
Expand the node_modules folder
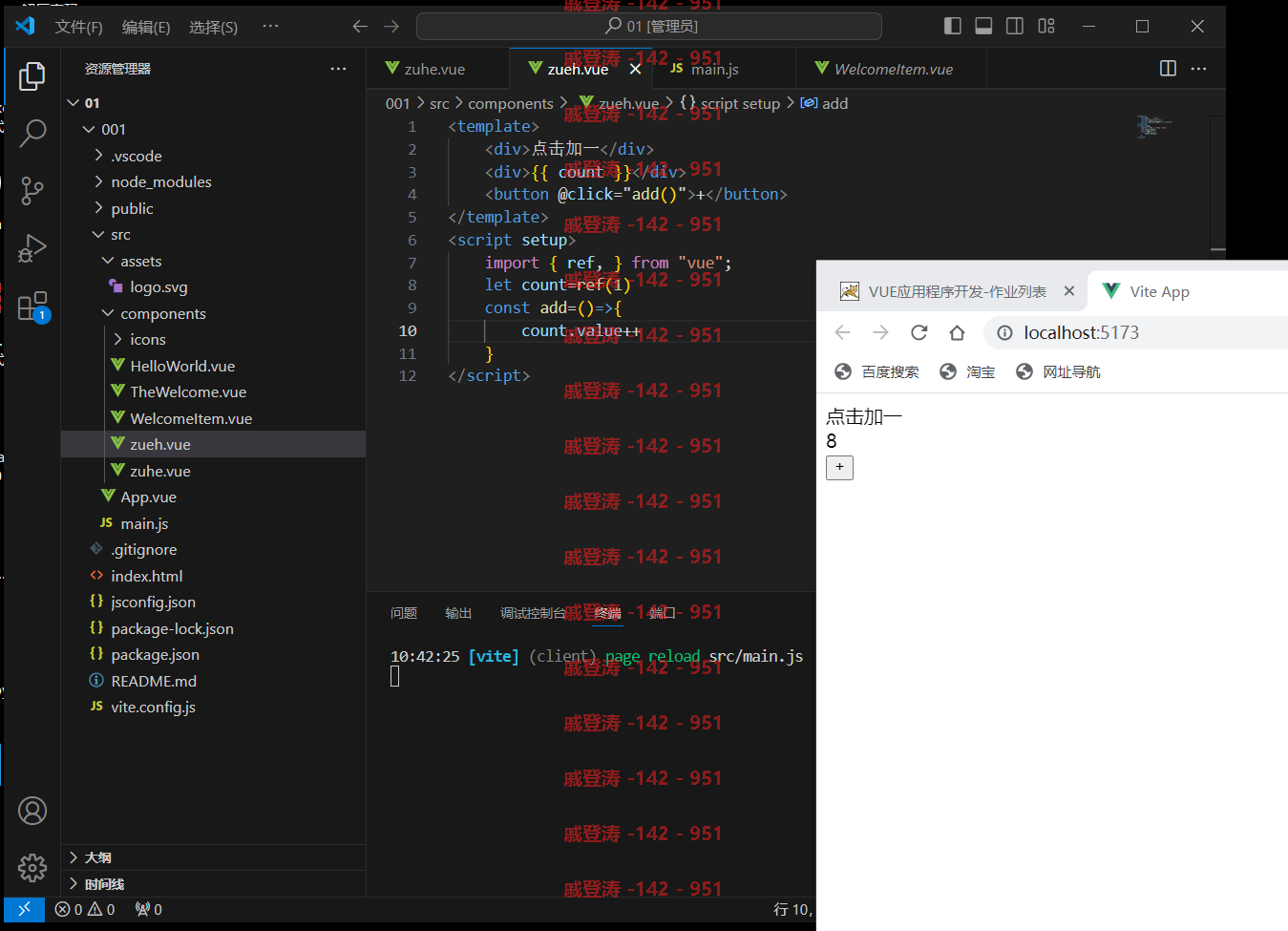pos(98,181)
